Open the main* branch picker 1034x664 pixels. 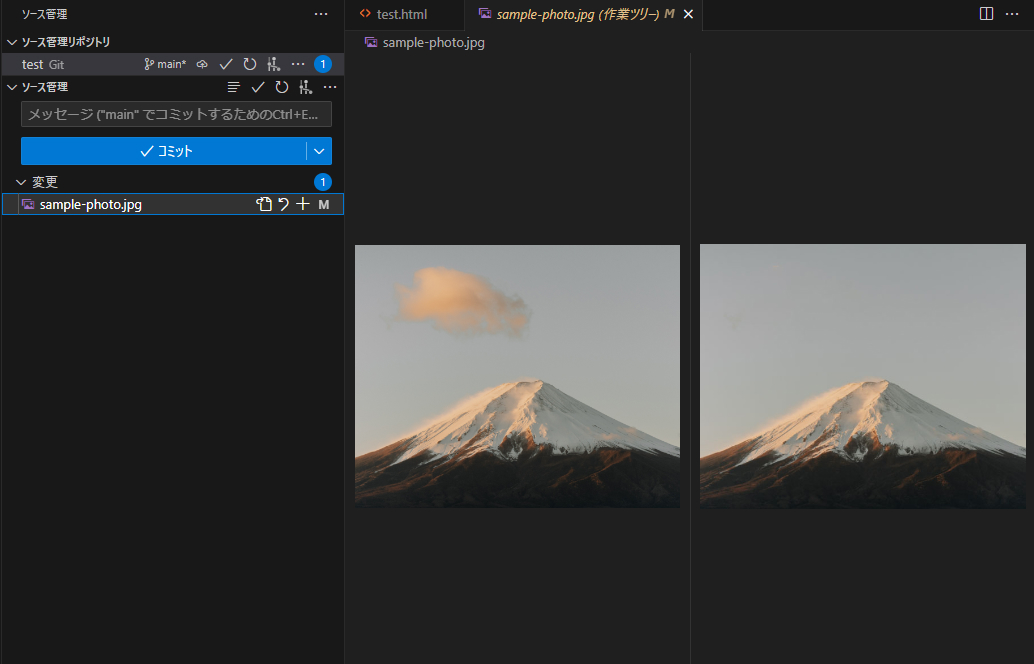click(x=165, y=64)
